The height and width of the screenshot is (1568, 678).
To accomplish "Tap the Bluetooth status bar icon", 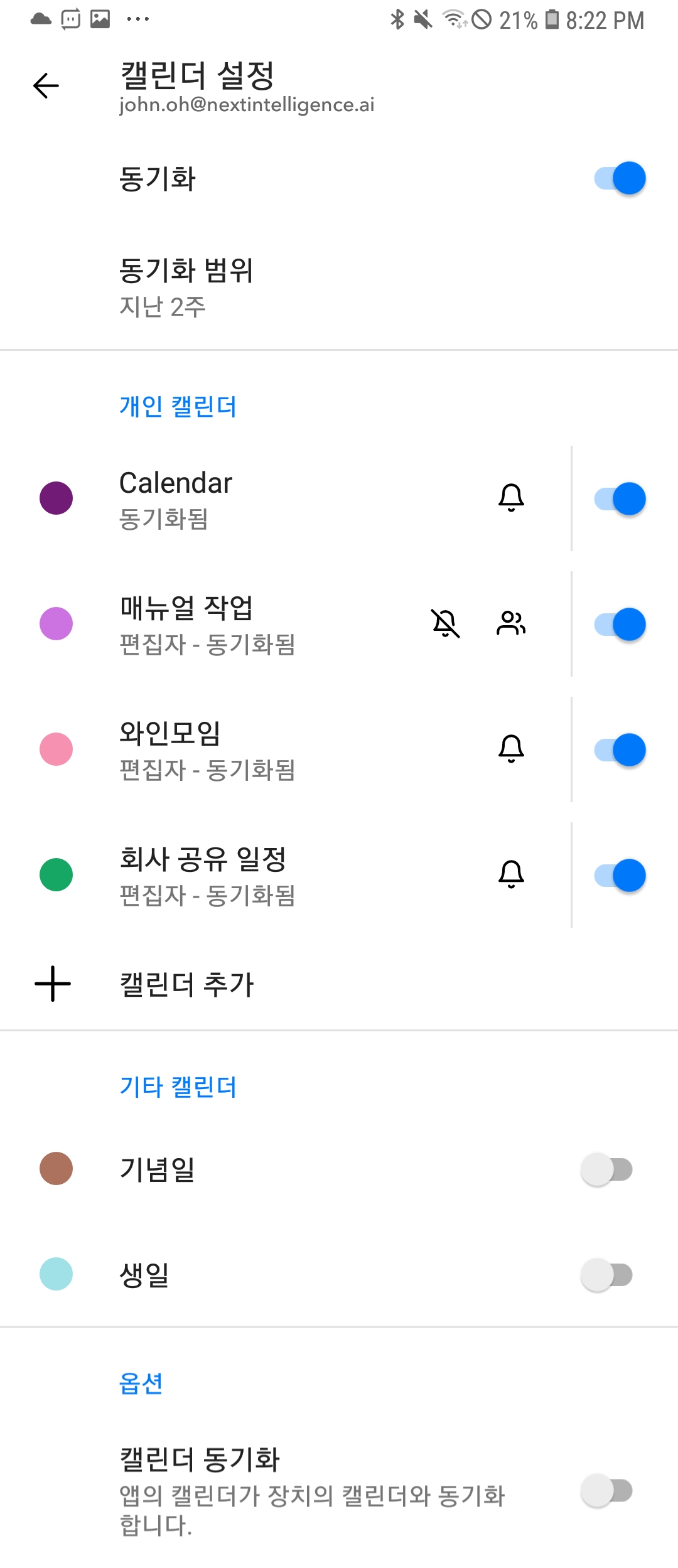I will click(397, 20).
